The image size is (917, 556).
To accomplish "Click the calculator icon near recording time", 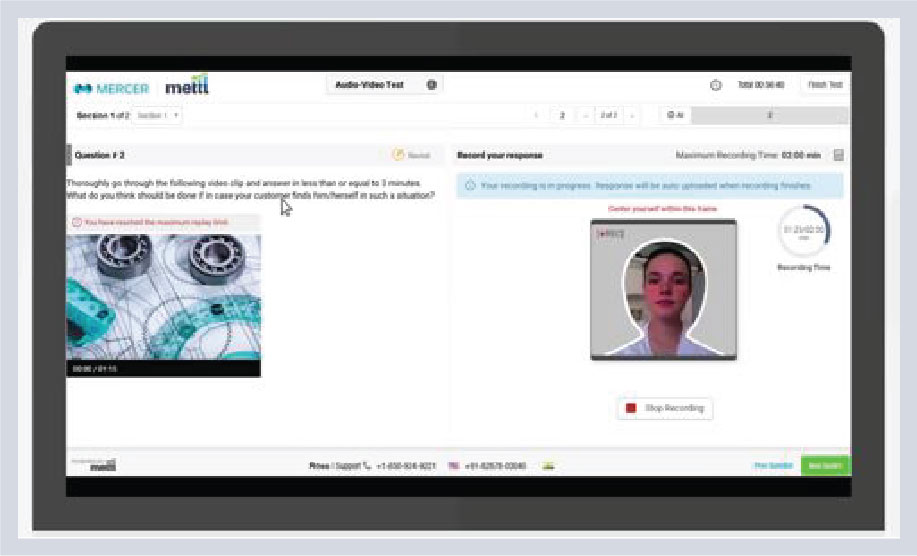I will click(x=838, y=155).
